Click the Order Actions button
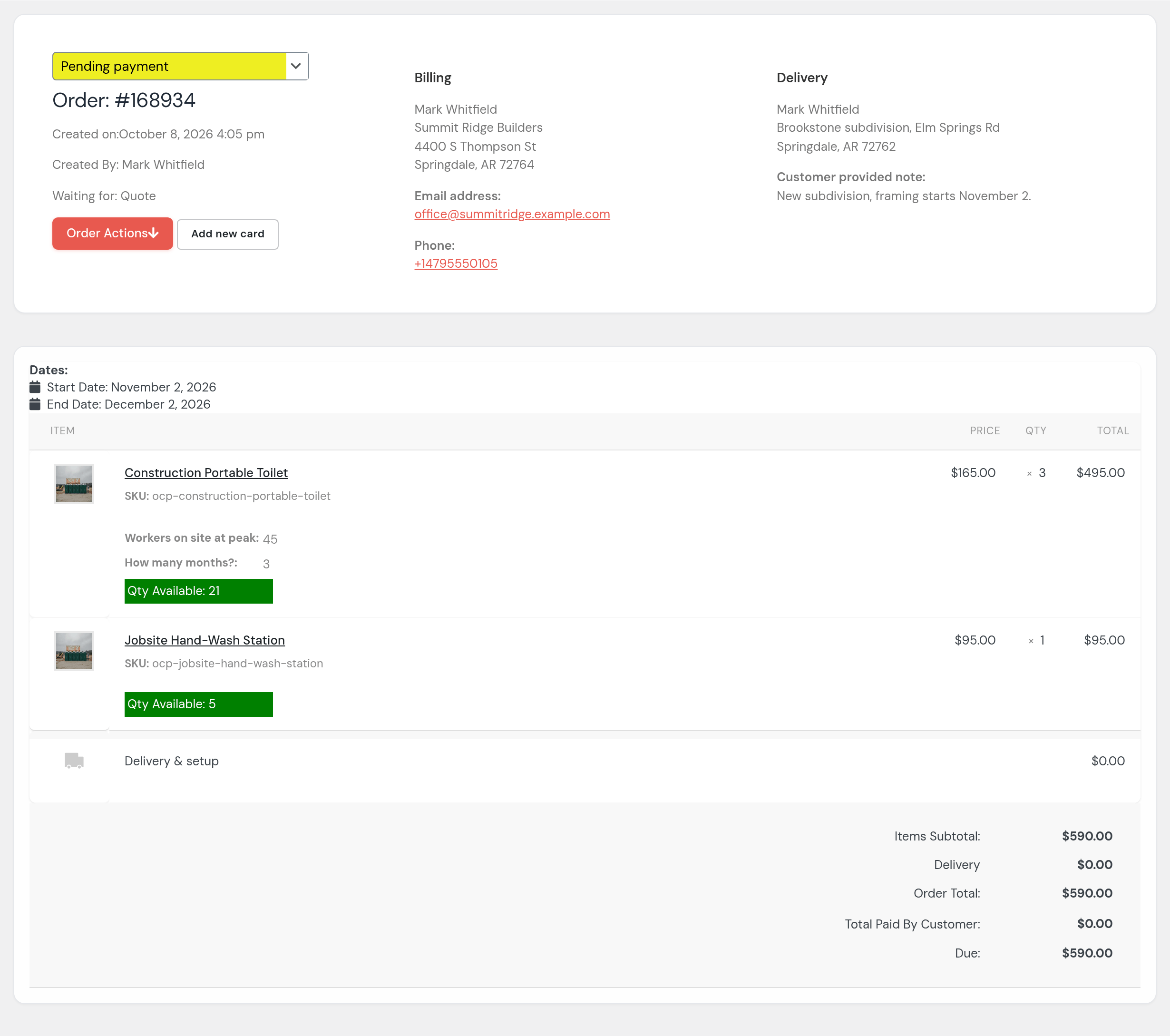Screen dimensions: 1170x1036 (x=112, y=234)
